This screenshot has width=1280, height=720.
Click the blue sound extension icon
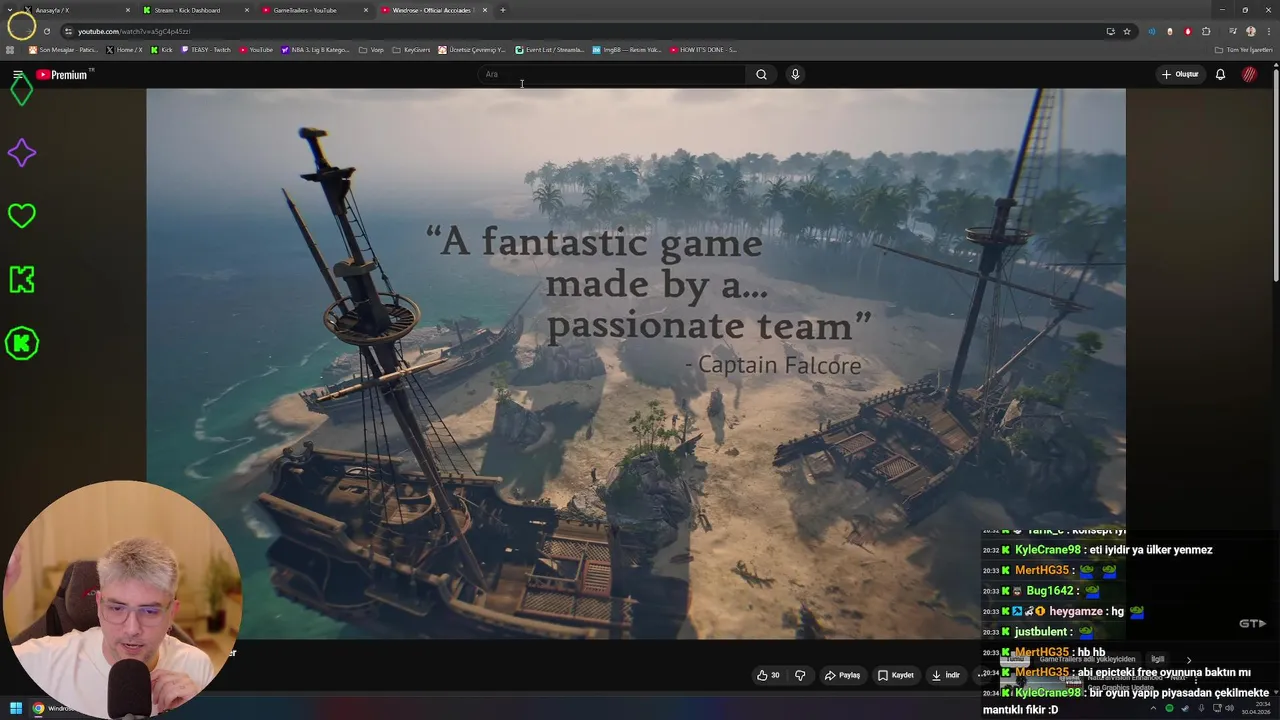click(1152, 31)
